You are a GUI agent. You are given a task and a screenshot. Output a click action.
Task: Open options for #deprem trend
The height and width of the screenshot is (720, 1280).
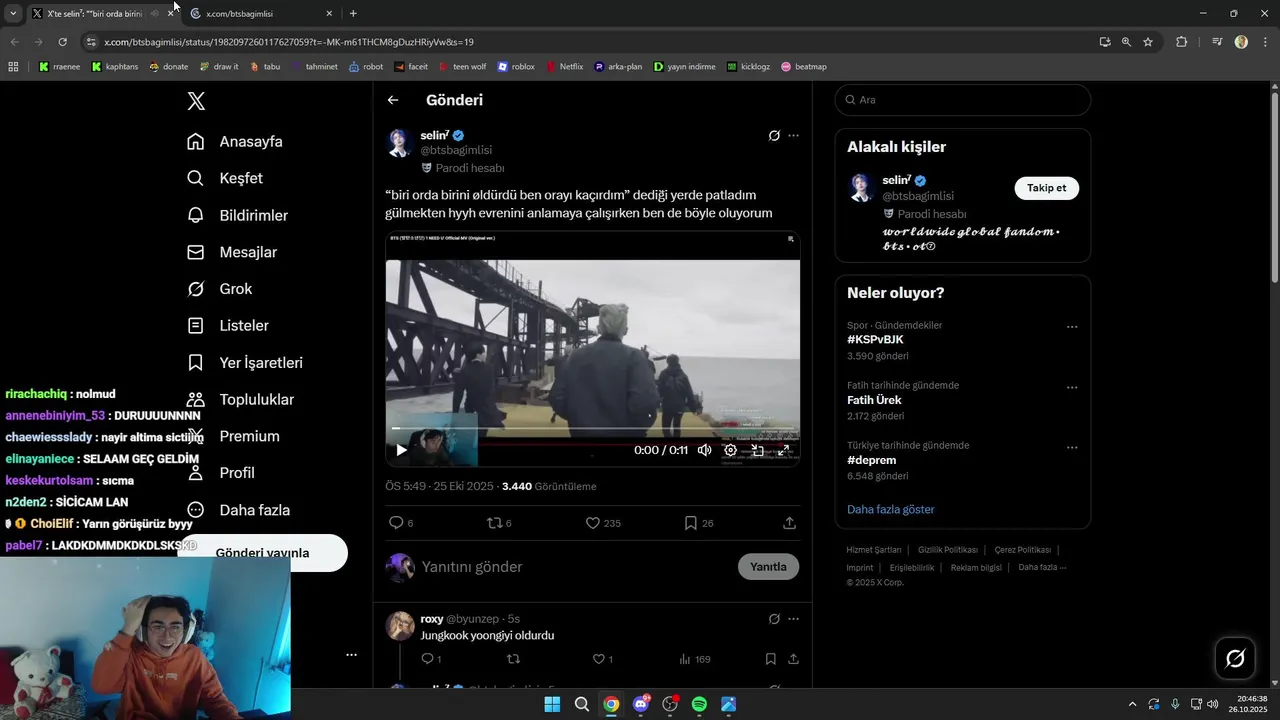pos(1072,447)
